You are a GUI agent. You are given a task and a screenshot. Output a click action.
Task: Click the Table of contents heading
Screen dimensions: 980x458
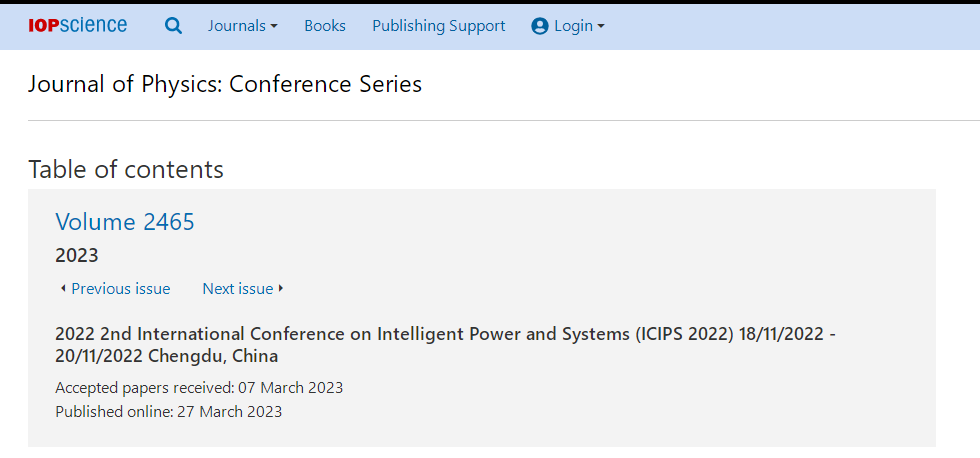pyautogui.click(x=126, y=169)
